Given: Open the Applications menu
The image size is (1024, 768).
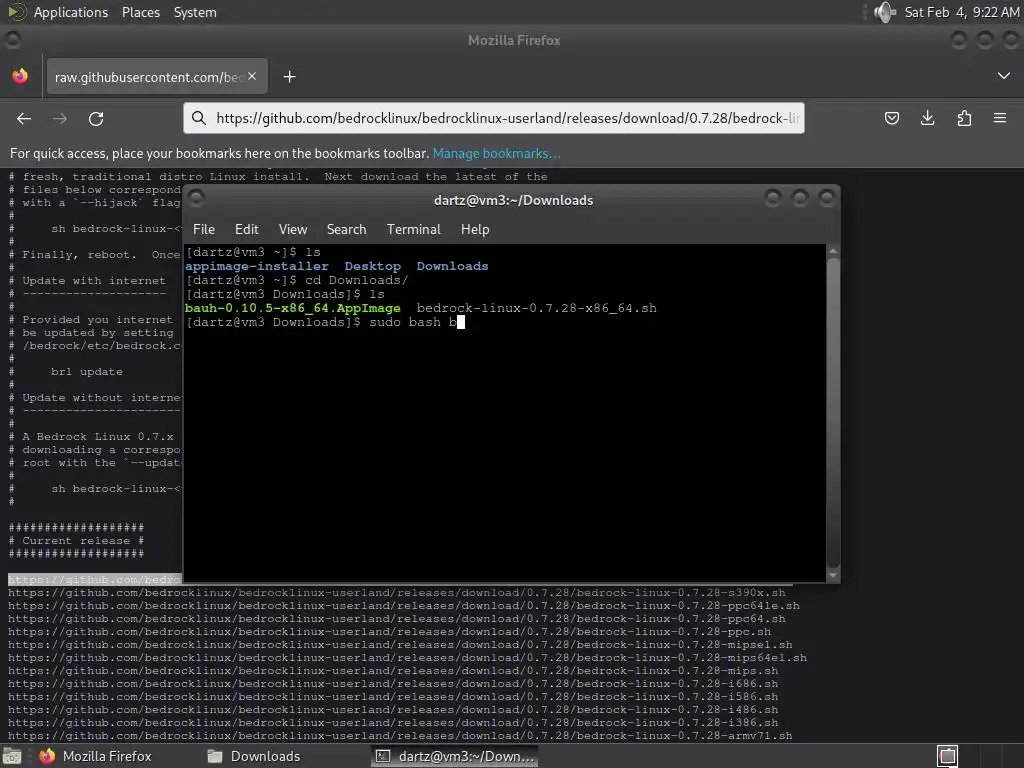Looking at the screenshot, I should pos(71,12).
